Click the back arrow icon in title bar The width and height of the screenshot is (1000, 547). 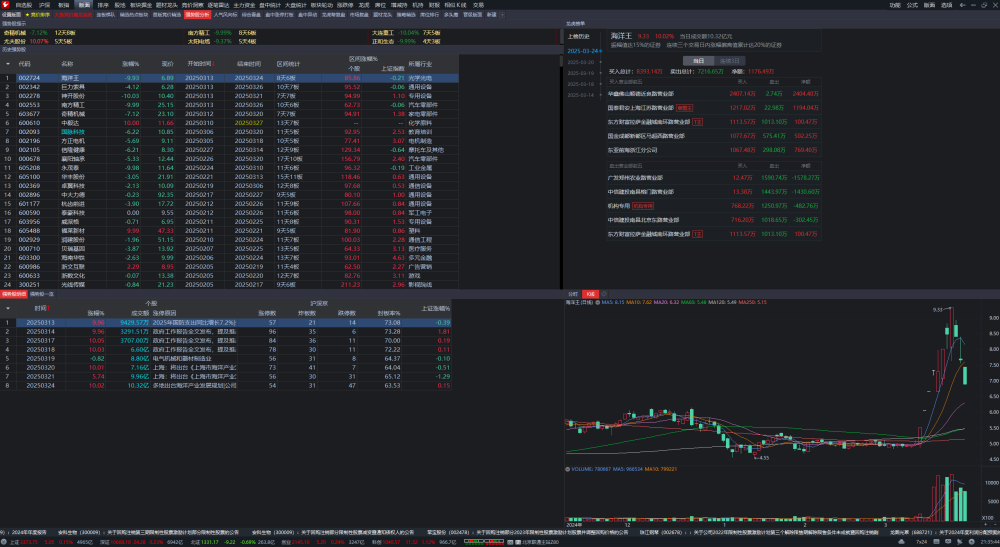[962, 5]
